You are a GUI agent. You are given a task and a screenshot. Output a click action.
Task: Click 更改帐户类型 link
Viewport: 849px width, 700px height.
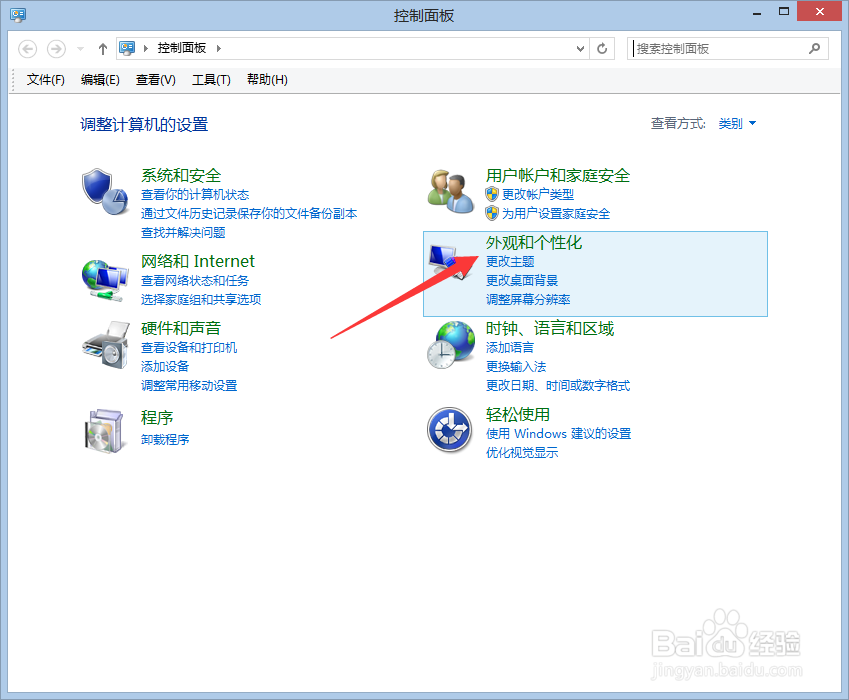538,194
